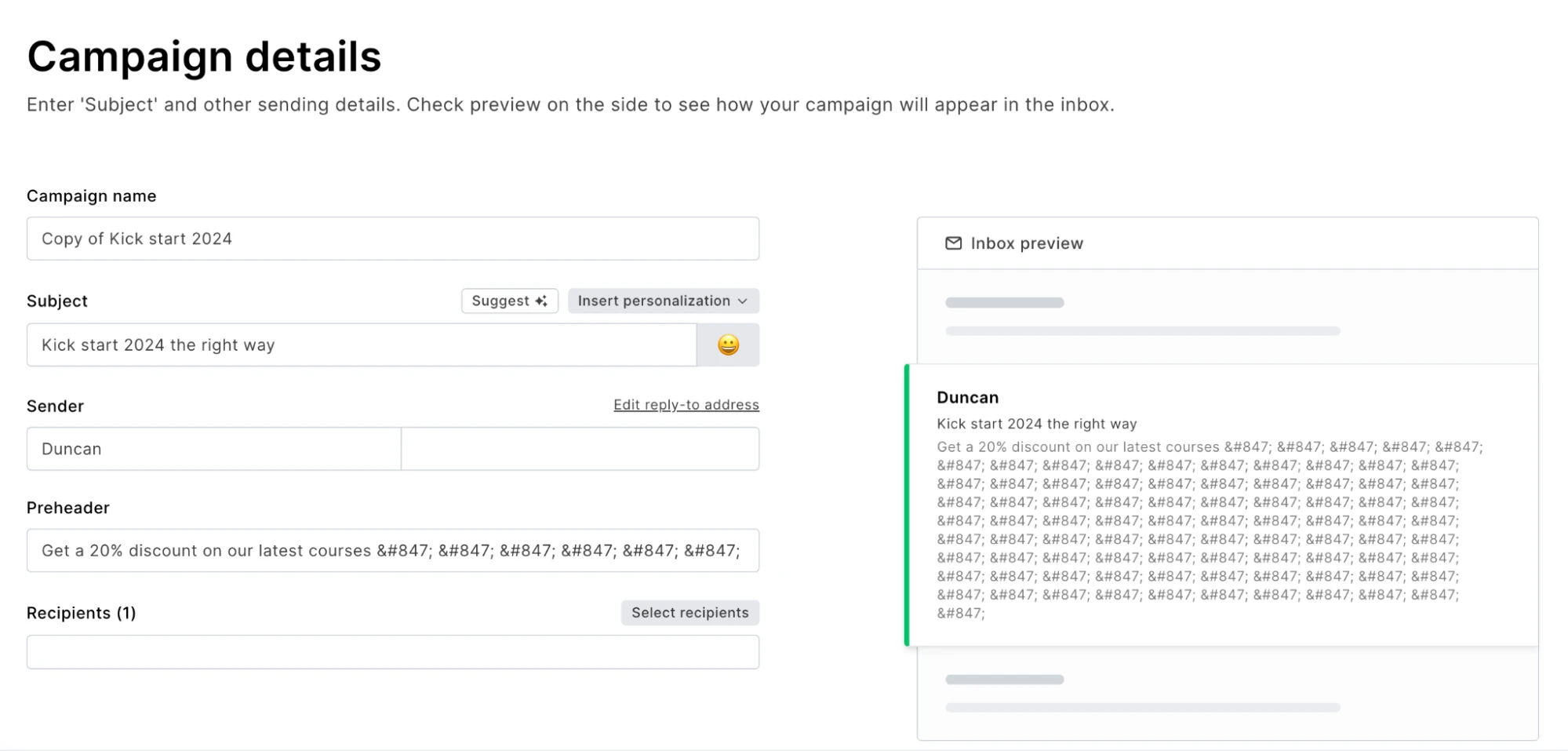Click the Suggest subject button
The image size is (1568, 751).
(509, 301)
